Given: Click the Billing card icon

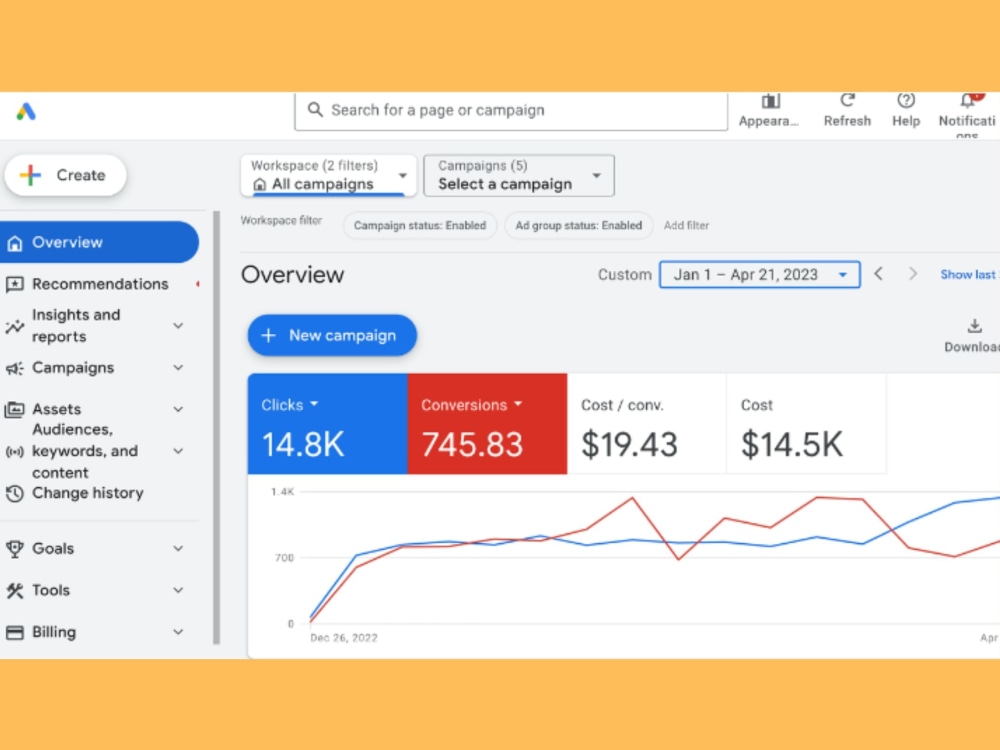Looking at the screenshot, I should [x=15, y=632].
